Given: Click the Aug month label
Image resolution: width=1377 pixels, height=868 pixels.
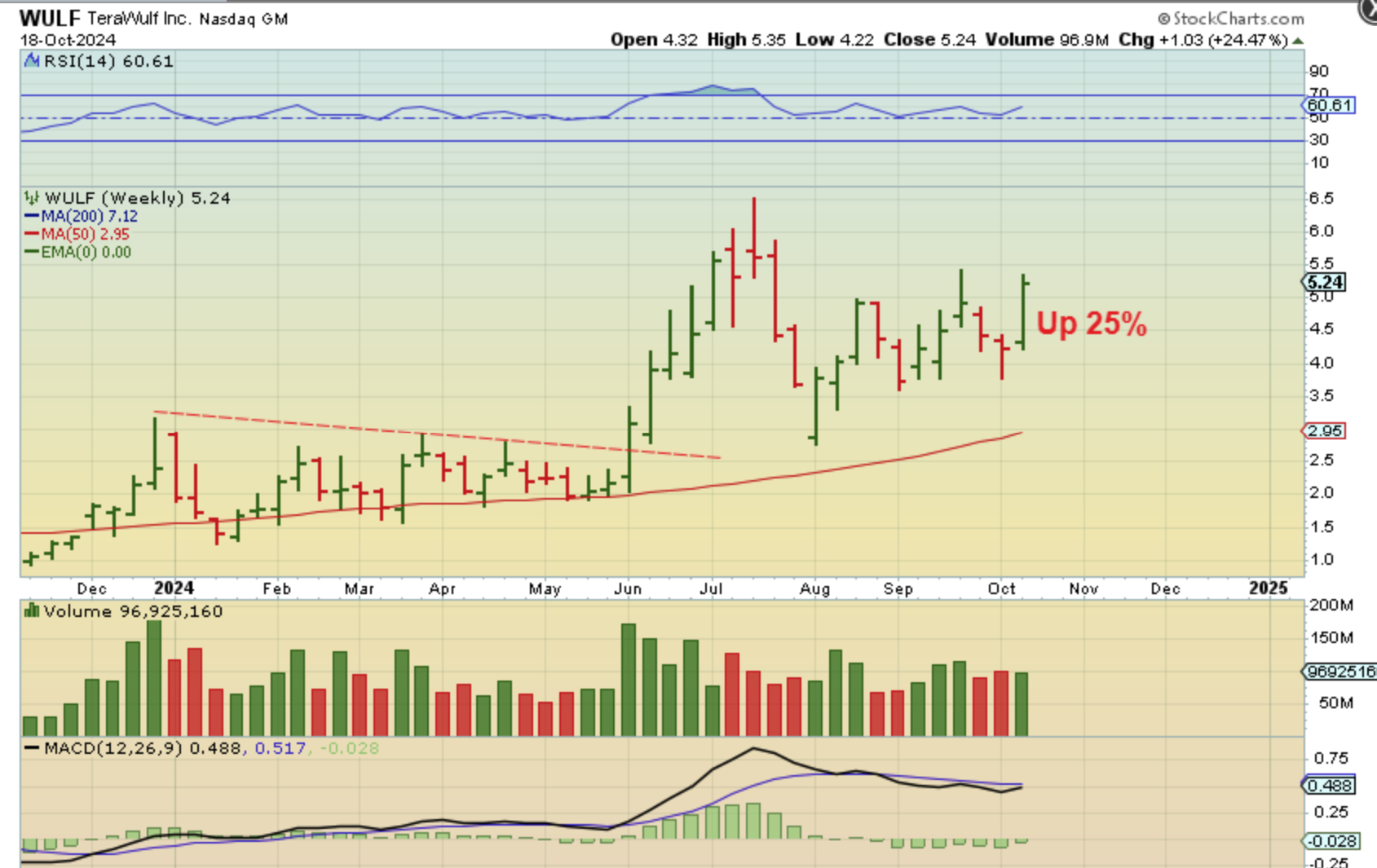Looking at the screenshot, I should pyautogui.click(x=815, y=588).
